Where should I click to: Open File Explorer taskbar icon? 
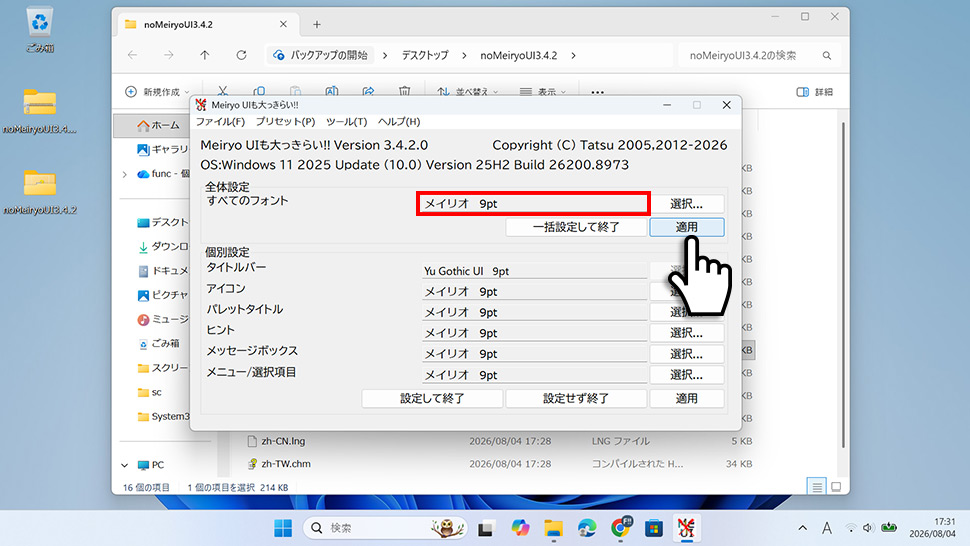coord(554,528)
